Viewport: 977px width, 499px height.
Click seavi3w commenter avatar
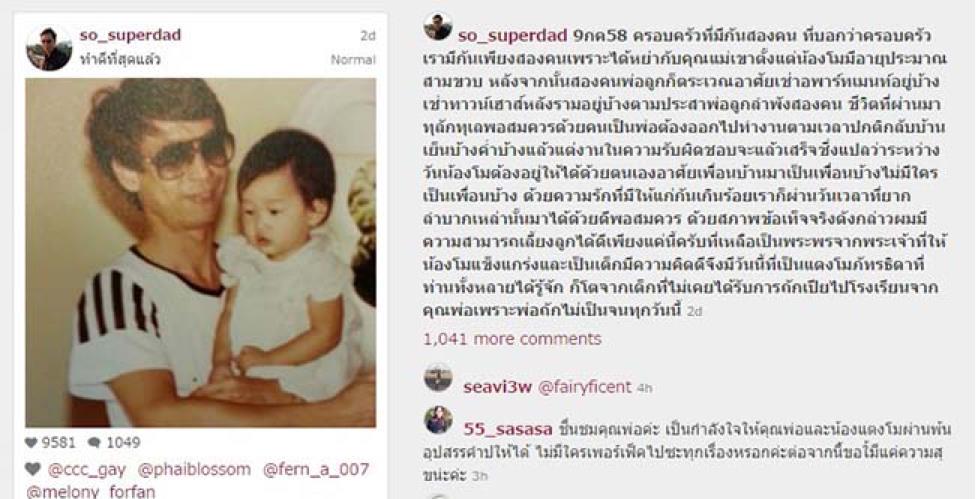pyautogui.click(x=438, y=379)
